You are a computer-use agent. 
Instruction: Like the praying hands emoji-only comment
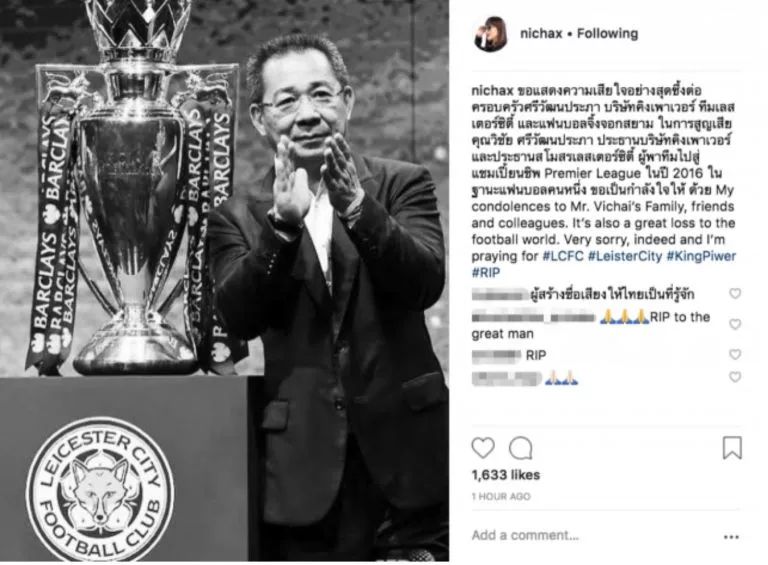click(x=735, y=377)
